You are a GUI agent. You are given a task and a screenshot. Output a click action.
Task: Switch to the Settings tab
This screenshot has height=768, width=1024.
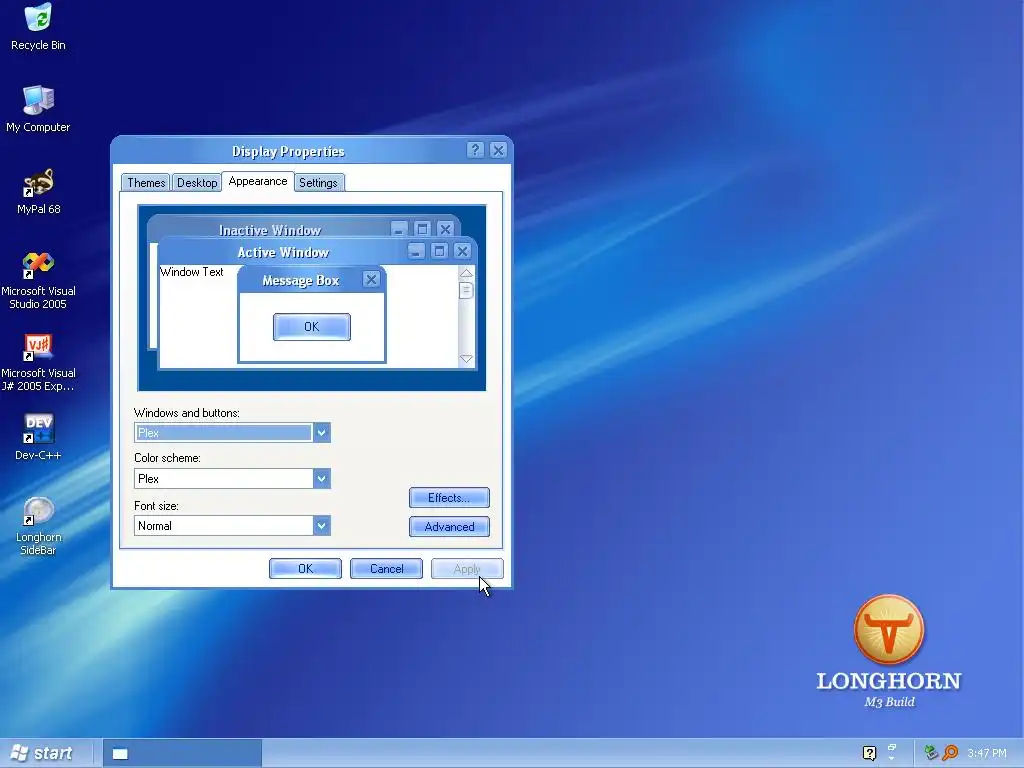click(x=318, y=183)
